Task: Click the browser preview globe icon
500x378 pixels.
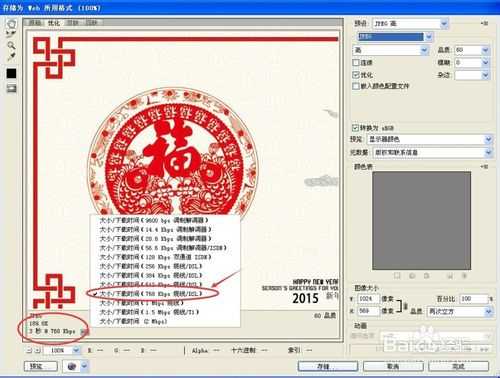Action: click(x=72, y=366)
